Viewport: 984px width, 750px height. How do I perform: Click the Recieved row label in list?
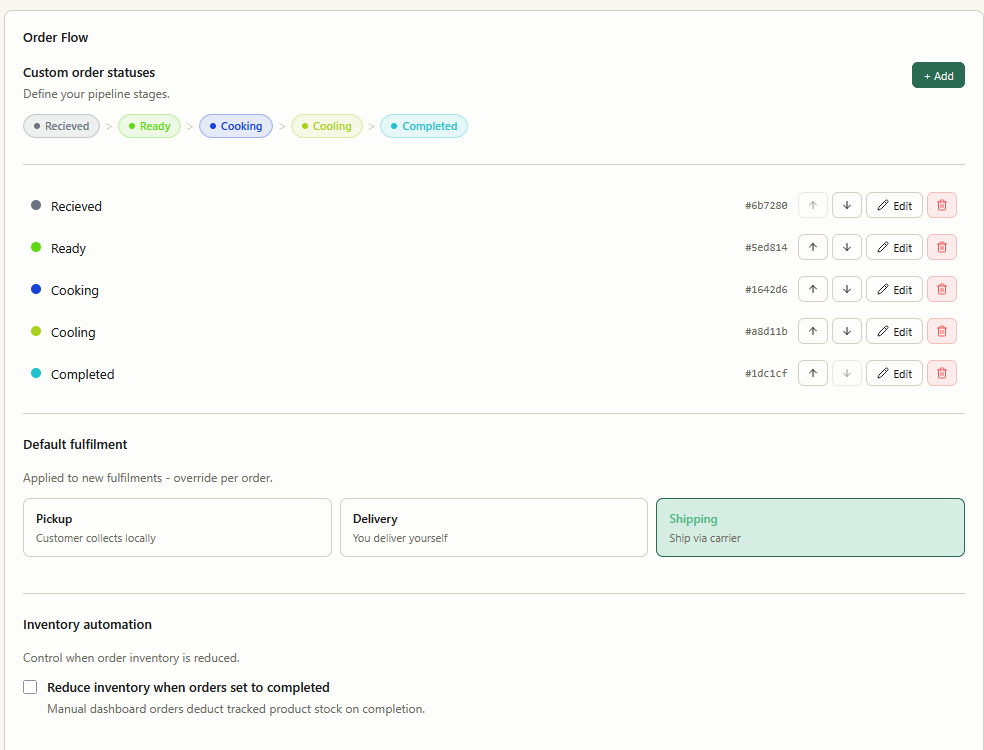pos(76,206)
